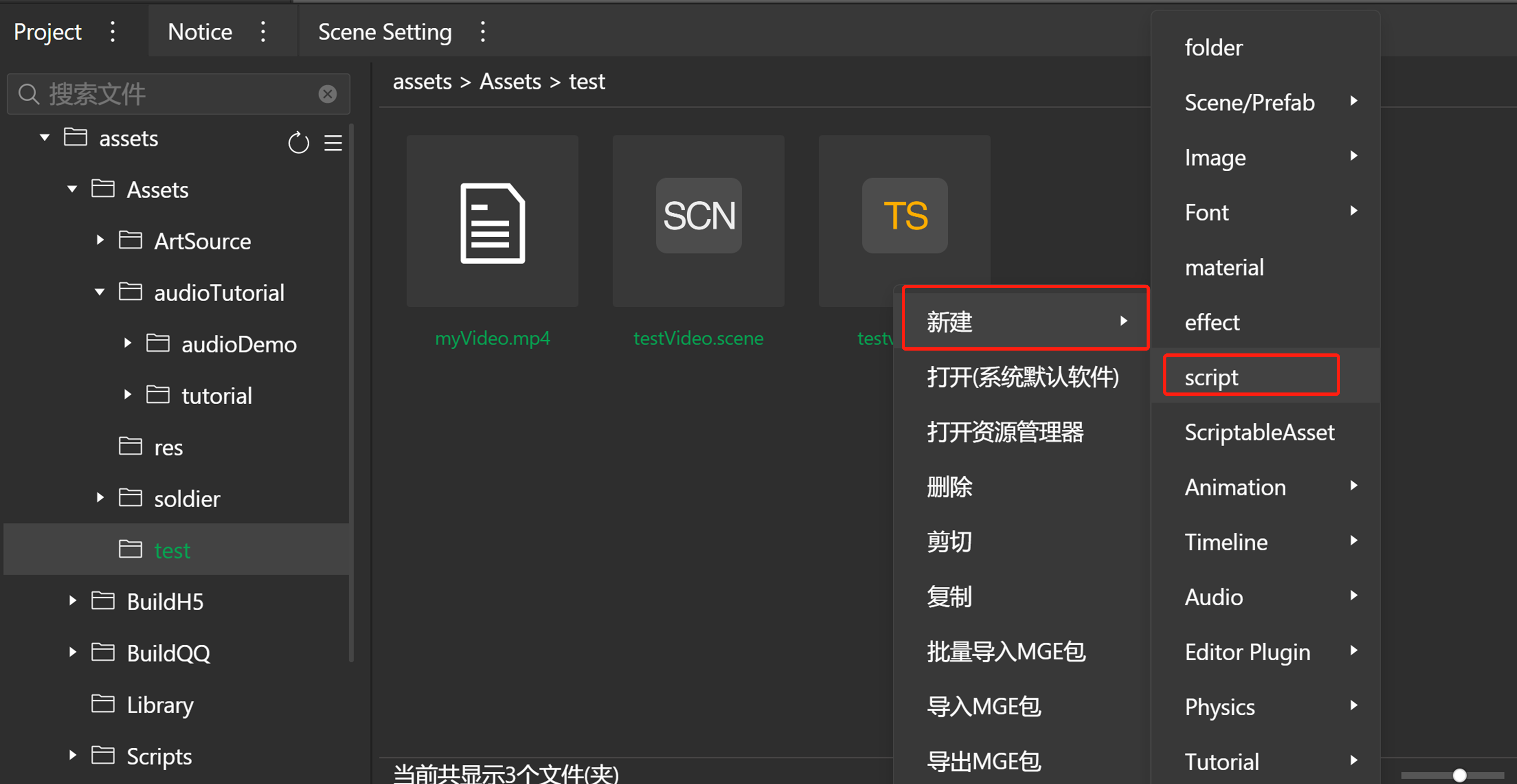
Task: Switch to the Notice tab
Action: 200,32
